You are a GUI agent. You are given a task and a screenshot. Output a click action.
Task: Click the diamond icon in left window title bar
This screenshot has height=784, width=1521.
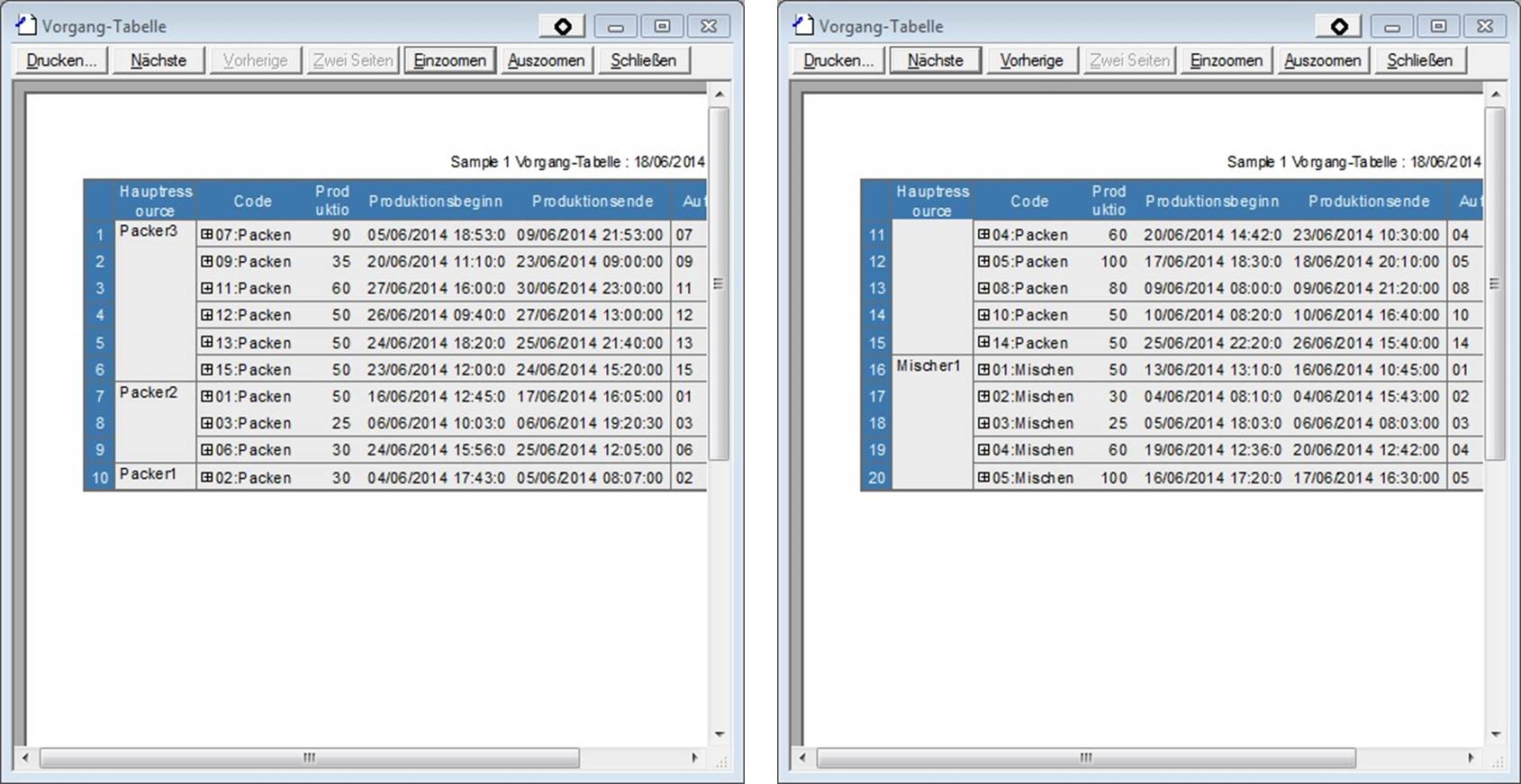pos(562,27)
